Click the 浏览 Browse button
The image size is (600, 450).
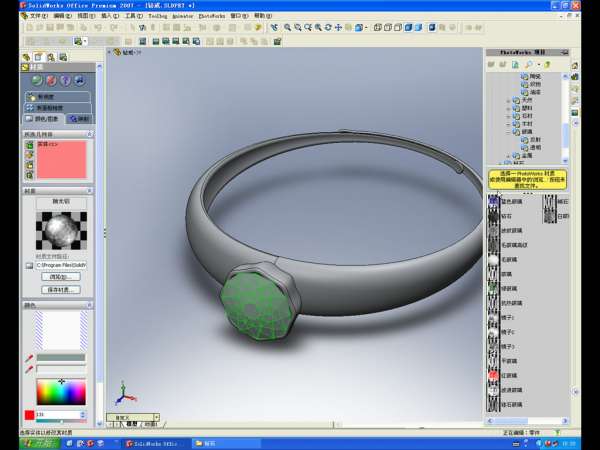58,277
